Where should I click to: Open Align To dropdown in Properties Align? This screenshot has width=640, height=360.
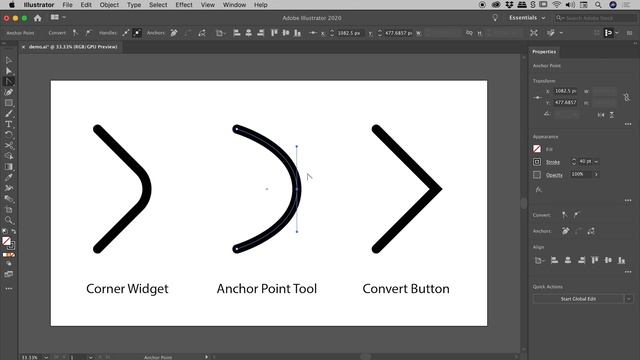(539, 260)
